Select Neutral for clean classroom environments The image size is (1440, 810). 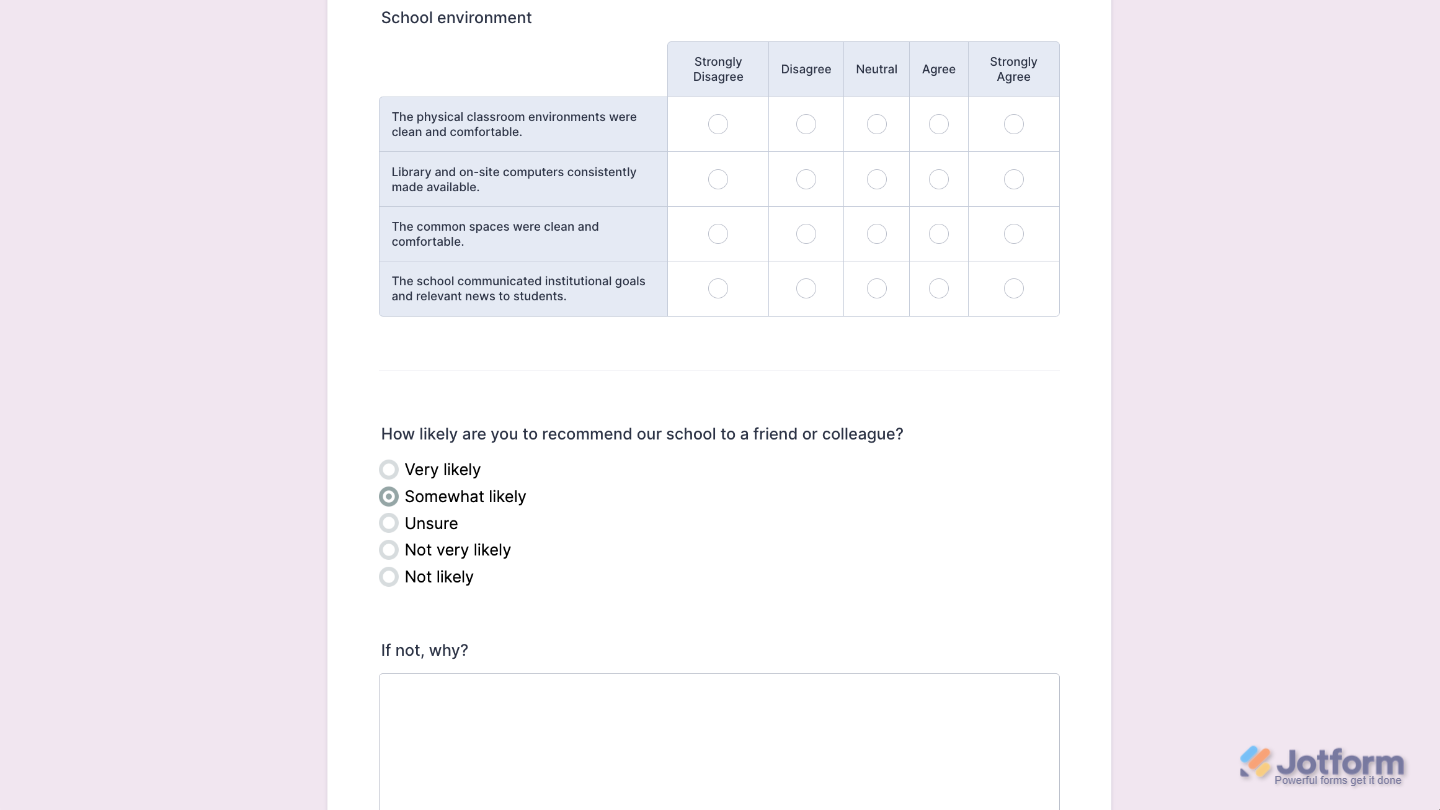click(x=876, y=124)
